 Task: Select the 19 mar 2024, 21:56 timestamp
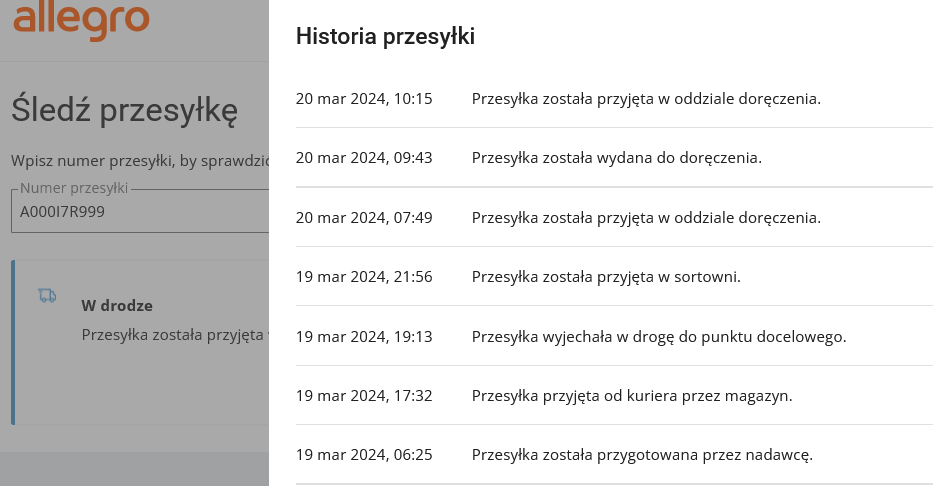coord(364,276)
